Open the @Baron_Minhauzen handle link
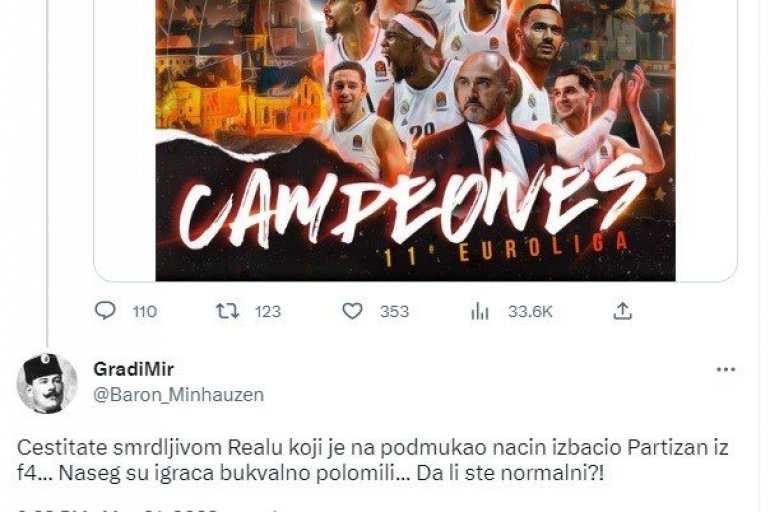The width and height of the screenshot is (770, 512). 179,395
